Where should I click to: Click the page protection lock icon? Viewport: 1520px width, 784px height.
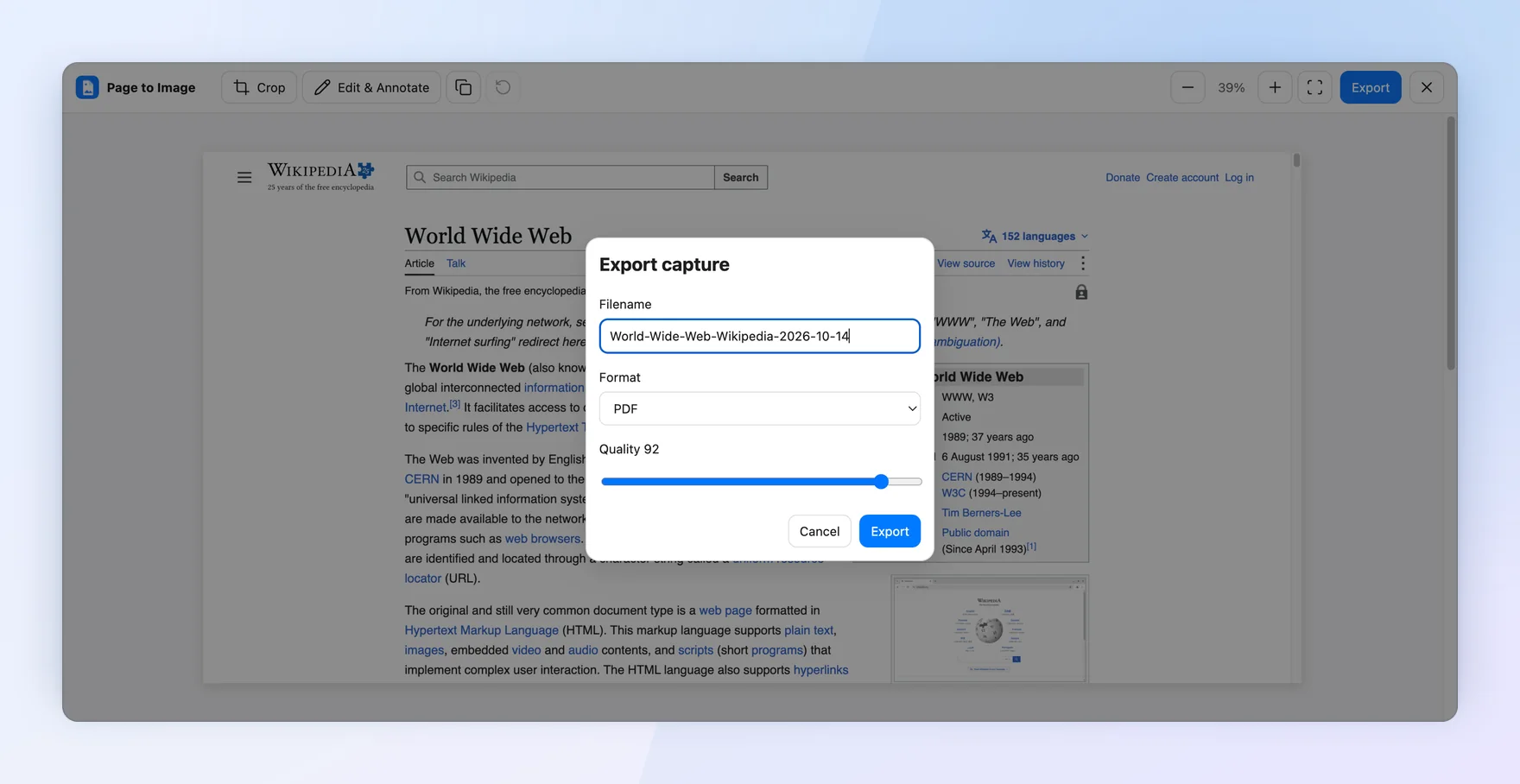(x=1081, y=293)
